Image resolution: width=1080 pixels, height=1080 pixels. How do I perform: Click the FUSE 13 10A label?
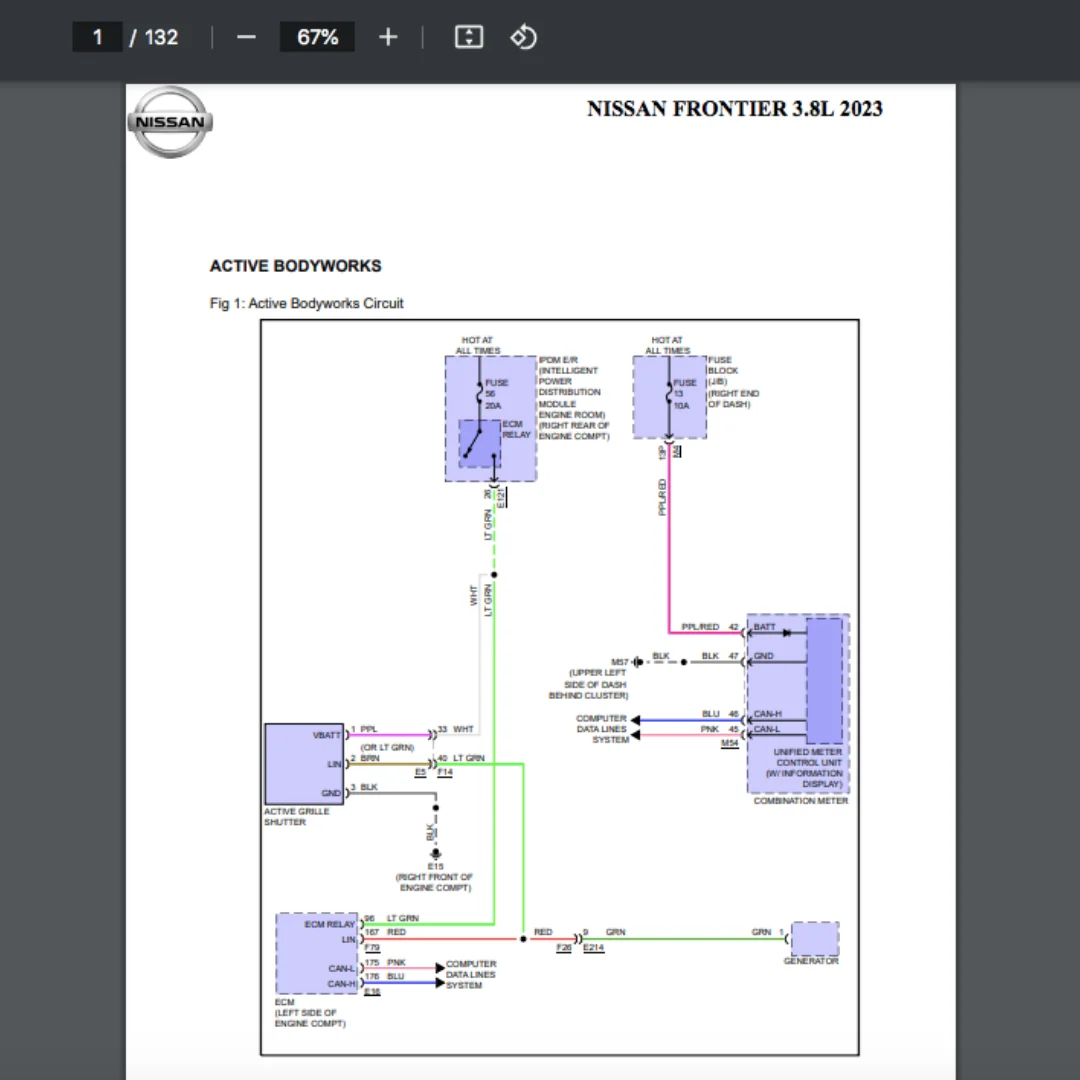click(x=684, y=394)
